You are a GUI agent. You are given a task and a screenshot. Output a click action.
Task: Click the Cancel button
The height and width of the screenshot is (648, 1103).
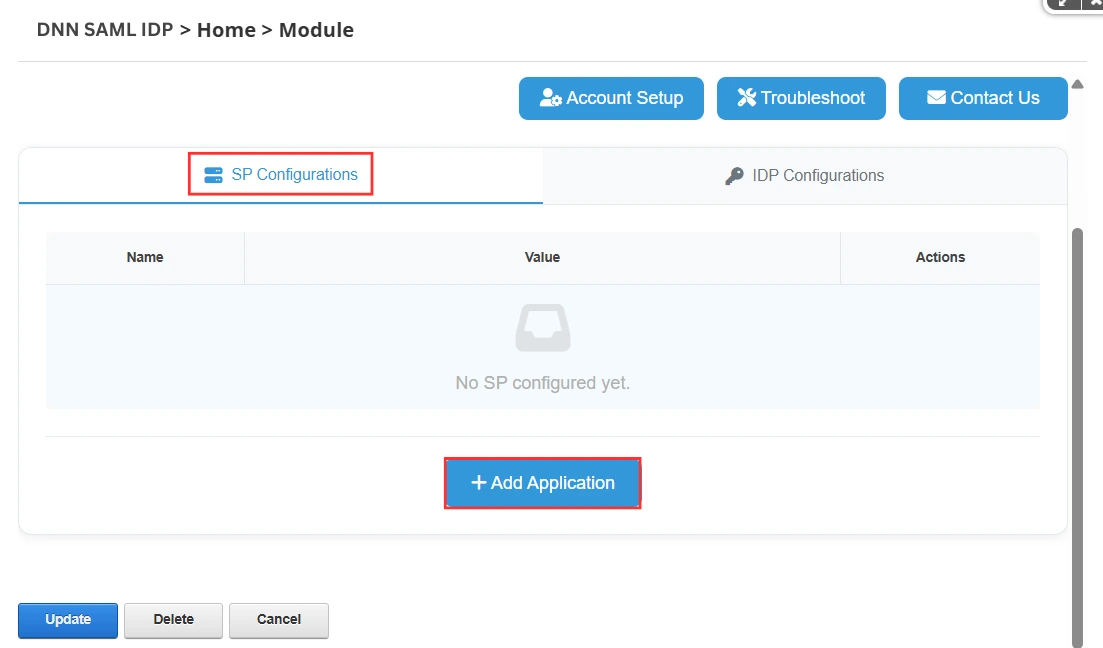[x=278, y=620]
